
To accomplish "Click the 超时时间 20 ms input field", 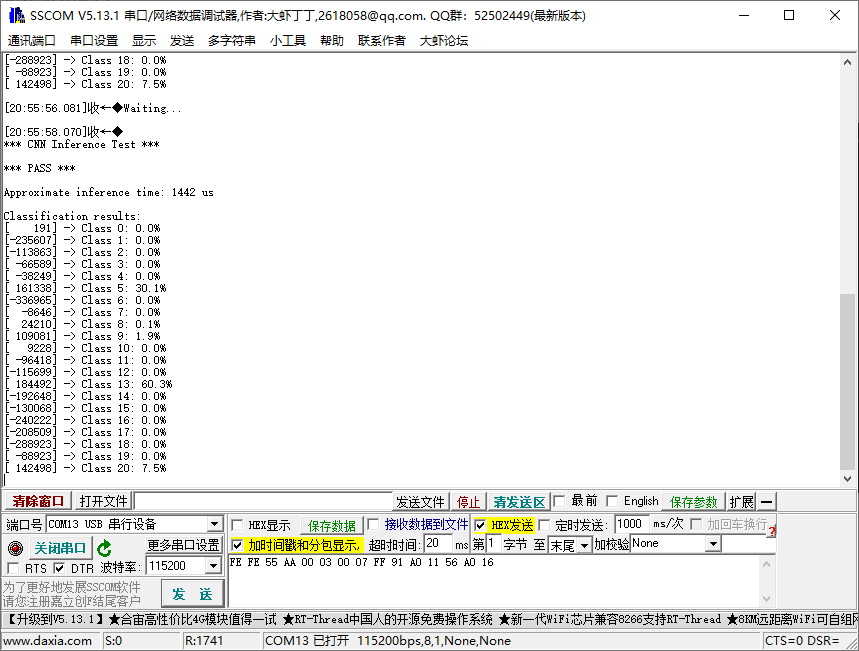I will pyautogui.click(x=438, y=544).
